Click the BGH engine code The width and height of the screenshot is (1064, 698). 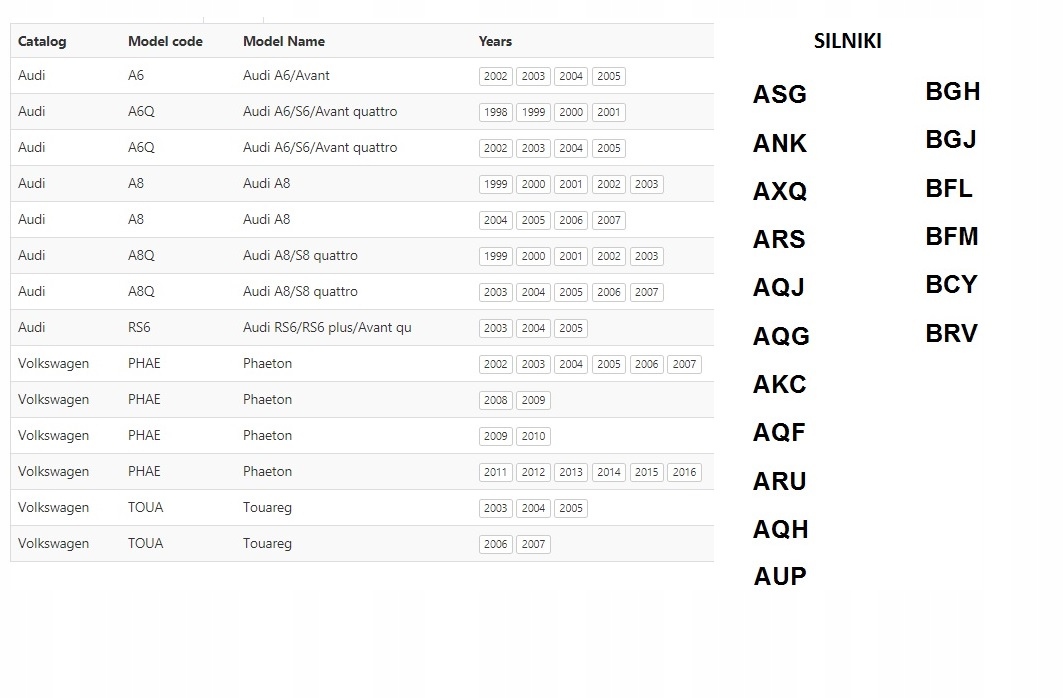(952, 92)
